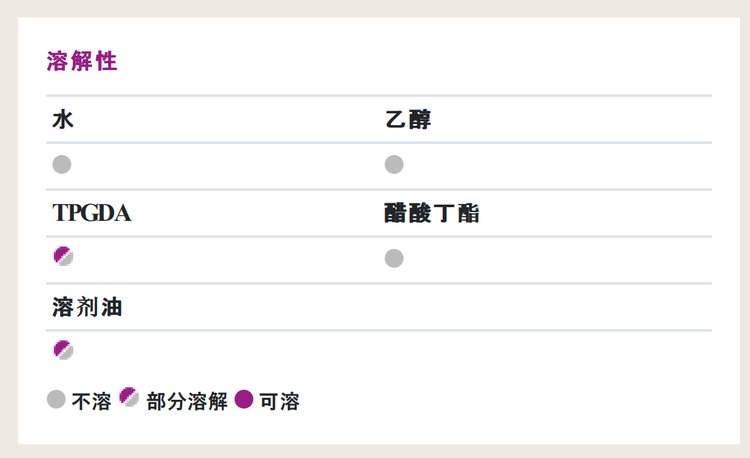Click the half-purple 部分溶解 legend icon

coord(129,397)
